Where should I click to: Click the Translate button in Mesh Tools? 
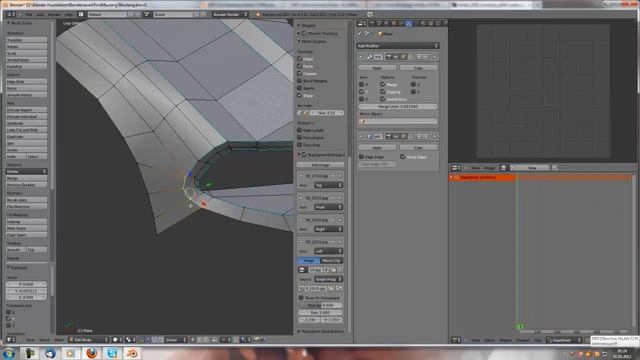tap(27, 40)
